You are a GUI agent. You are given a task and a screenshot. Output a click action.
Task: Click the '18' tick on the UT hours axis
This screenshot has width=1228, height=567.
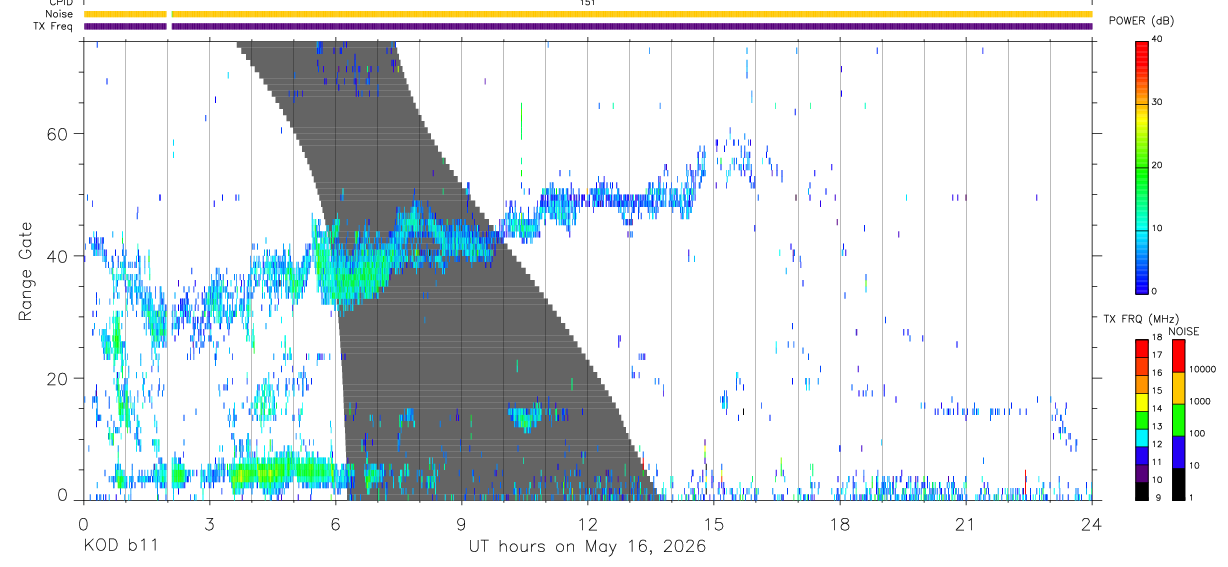coord(840,524)
